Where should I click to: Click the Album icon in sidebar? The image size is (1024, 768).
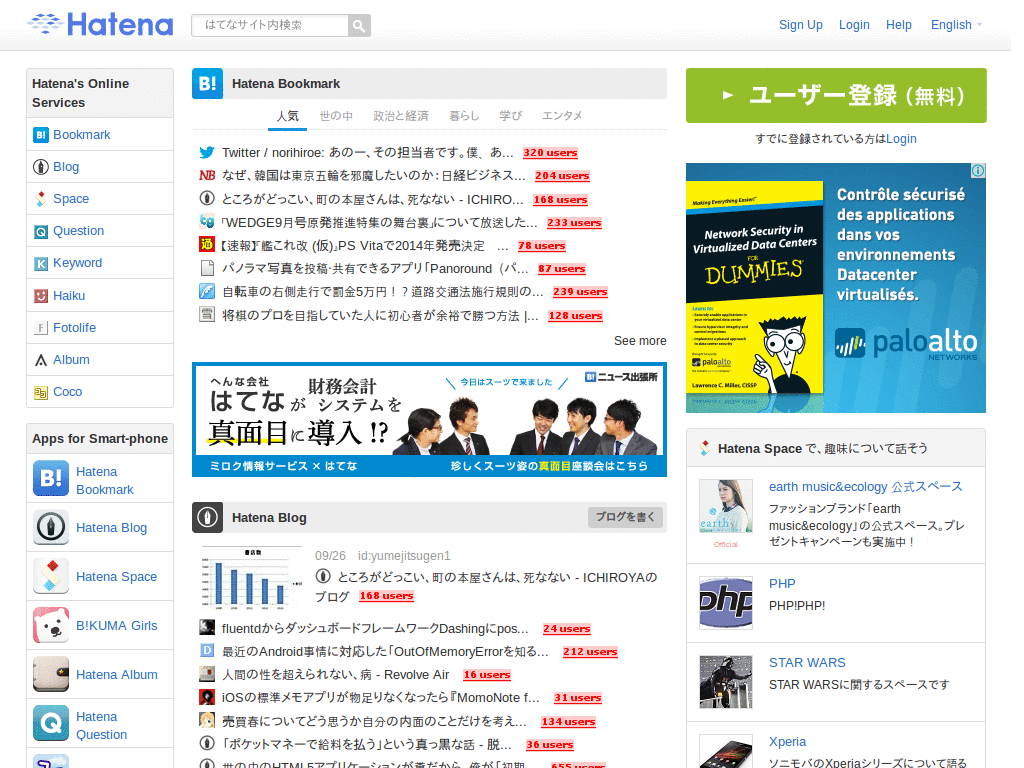[x=40, y=360]
